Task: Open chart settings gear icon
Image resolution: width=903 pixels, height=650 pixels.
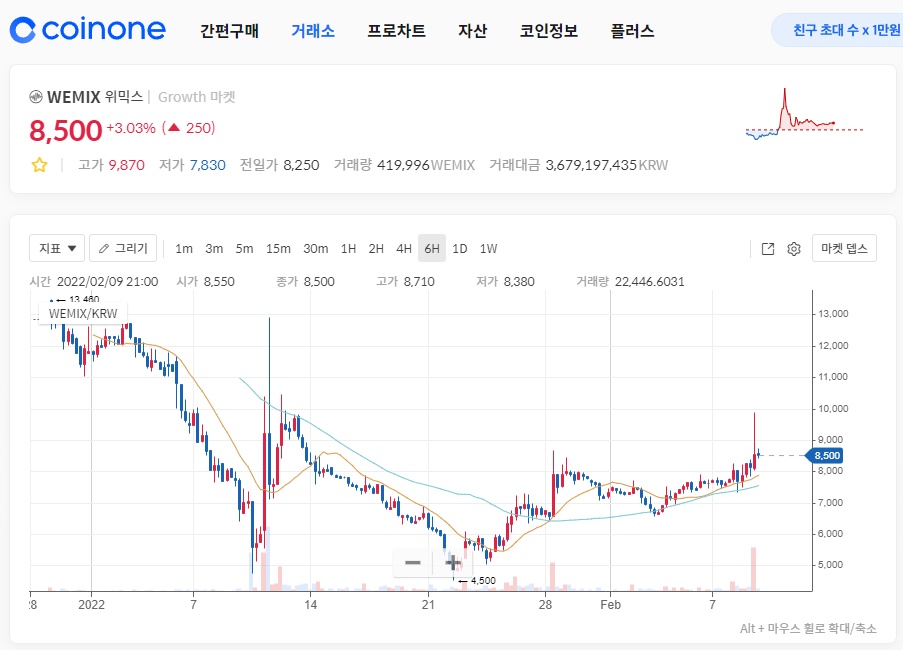Action: pos(794,249)
